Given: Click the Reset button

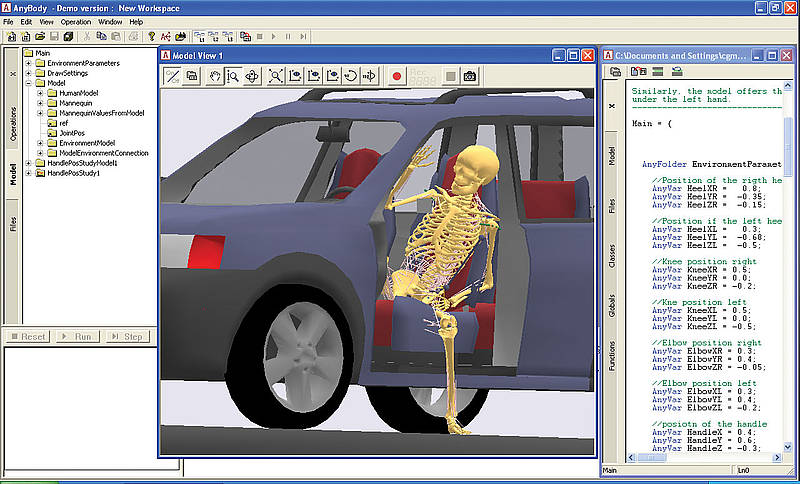Looking at the screenshot, I should click(x=27, y=336).
